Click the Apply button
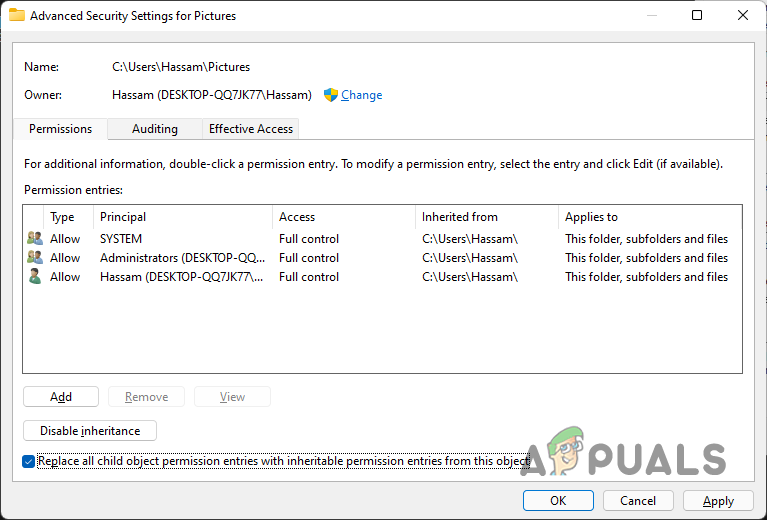767x520 pixels. [x=718, y=501]
